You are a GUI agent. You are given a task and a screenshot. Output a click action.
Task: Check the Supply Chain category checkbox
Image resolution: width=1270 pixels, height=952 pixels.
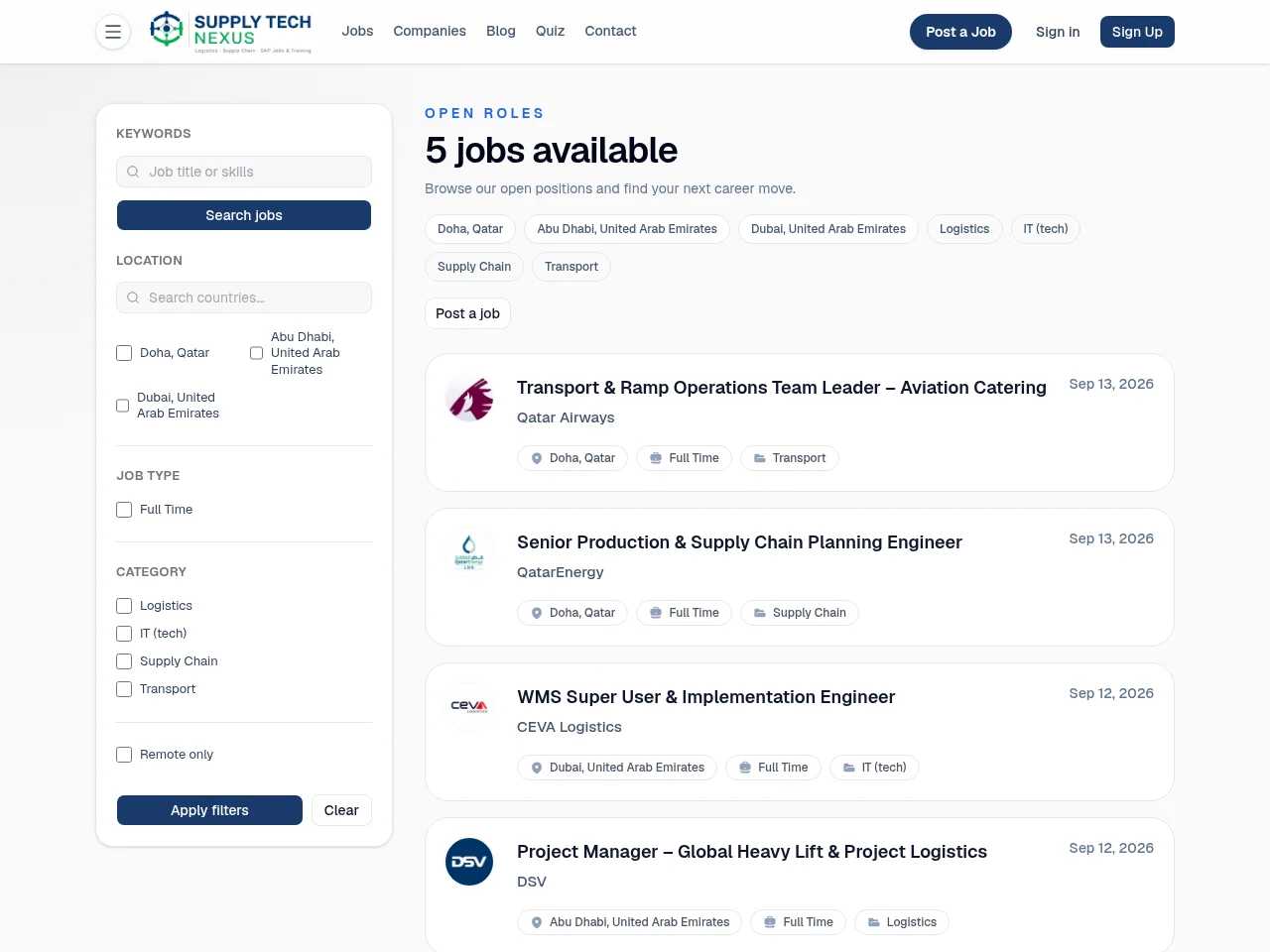[124, 661]
